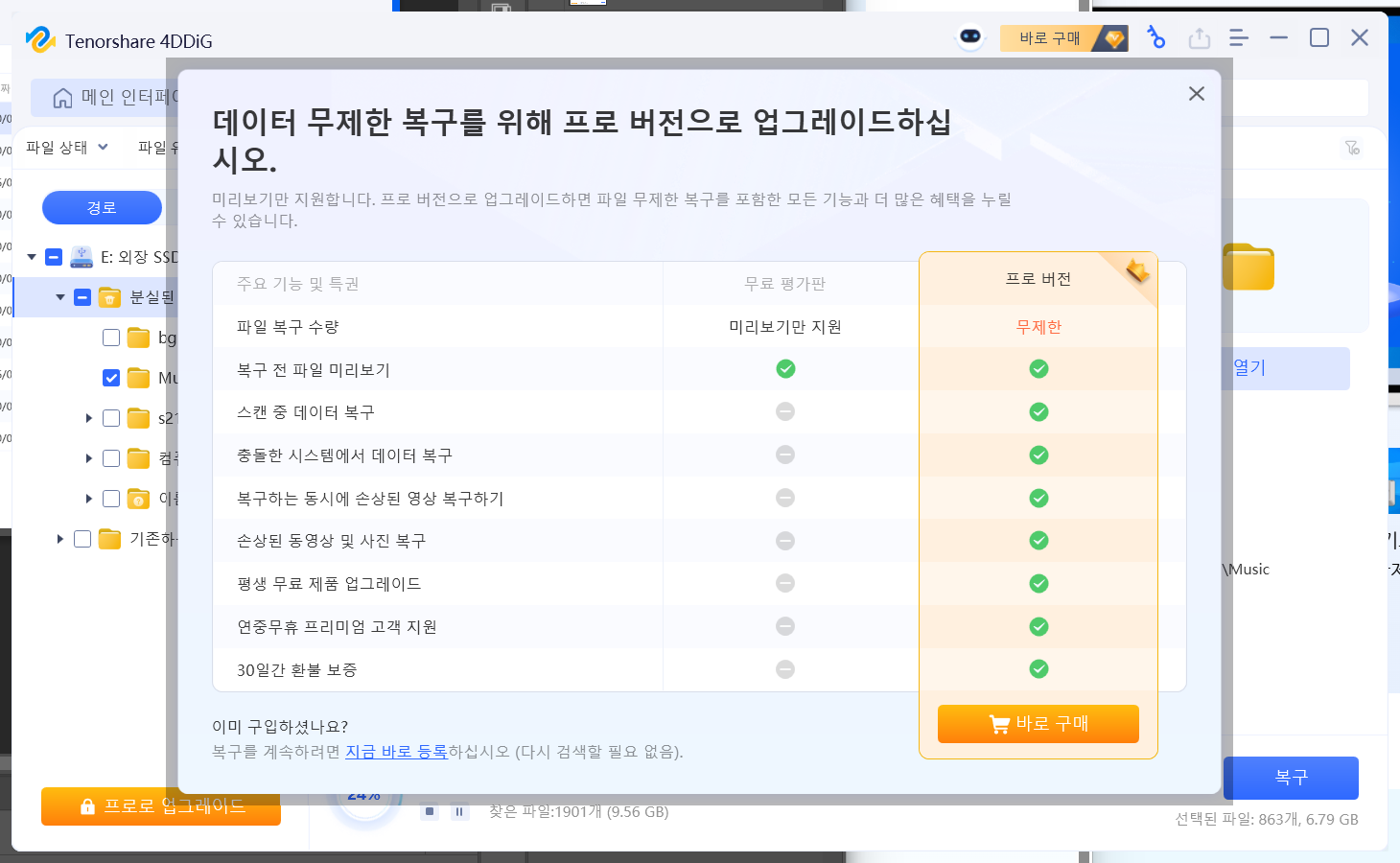
Task: Check the 기존하 folder checkbox
Action: coord(82,539)
